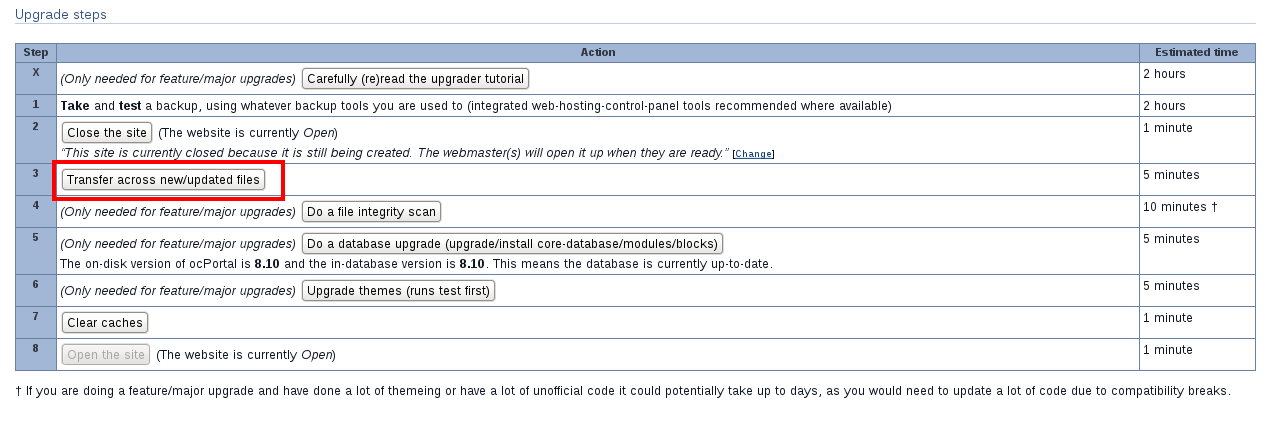Screen dimensions: 1267x423
Task: Click the 'Take and test a backup' instruction text
Action: pos(475,105)
